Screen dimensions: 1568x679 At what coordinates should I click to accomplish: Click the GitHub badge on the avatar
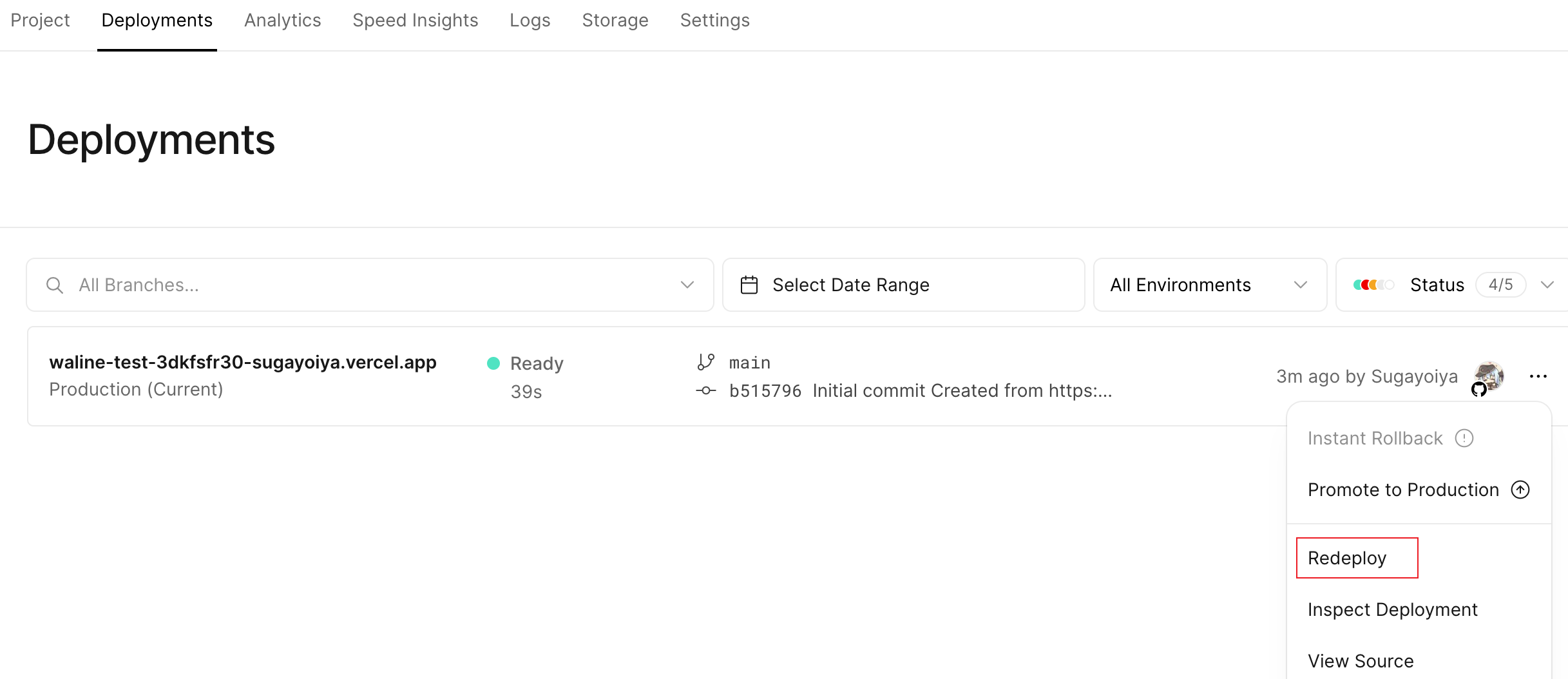(1479, 389)
